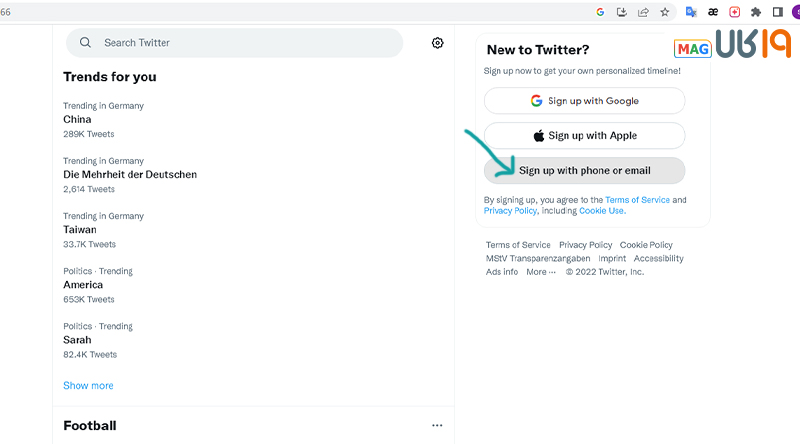Image resolution: width=800 pixels, height=444 pixels.
Task: Expand the More footer menu
Action: click(541, 272)
